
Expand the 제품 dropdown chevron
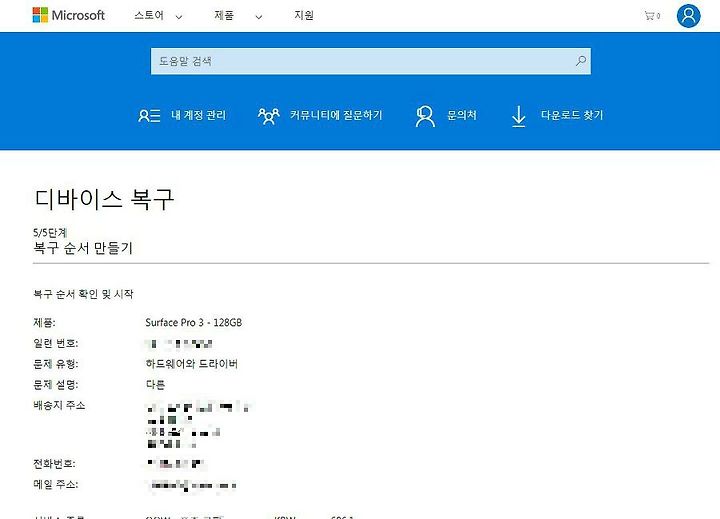[259, 17]
